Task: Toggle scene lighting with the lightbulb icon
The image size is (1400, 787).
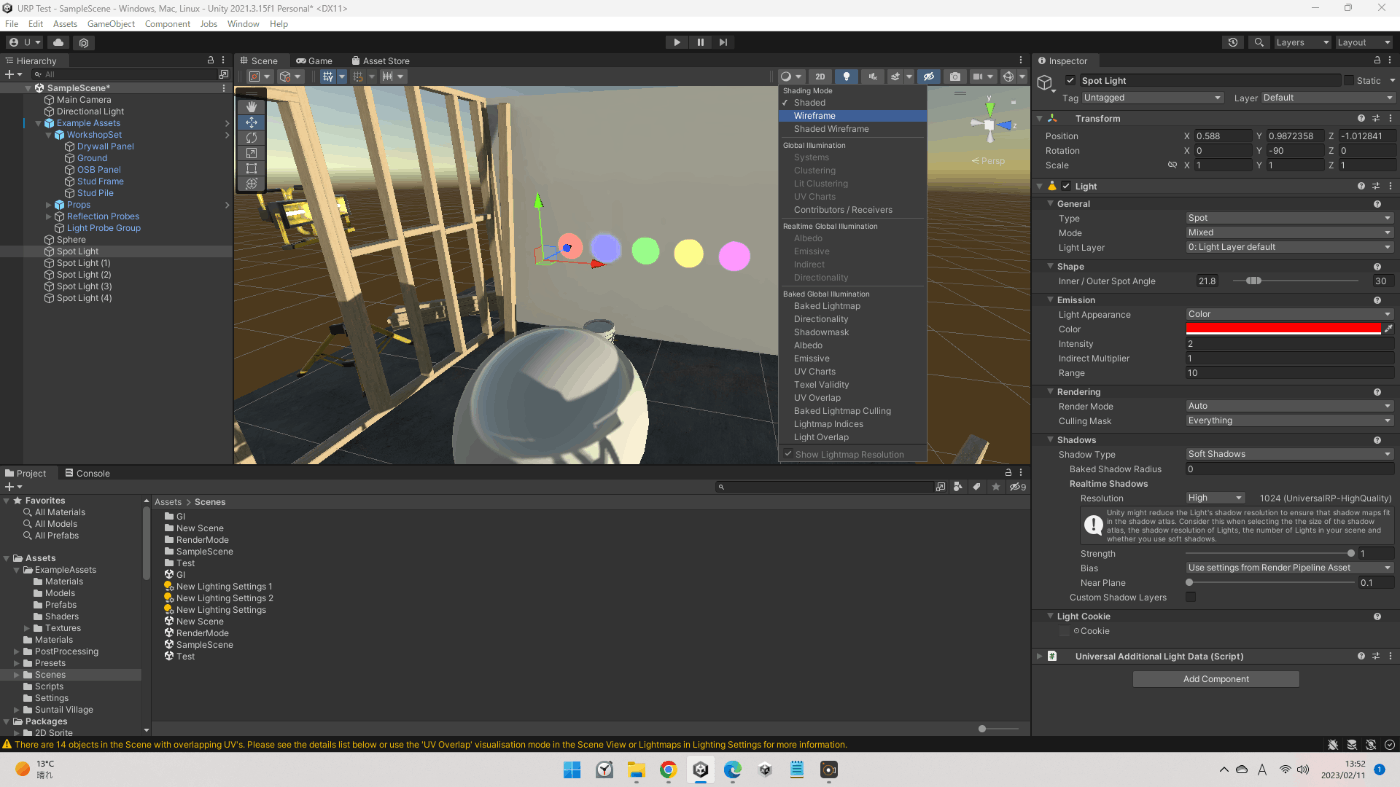Action: [x=846, y=76]
